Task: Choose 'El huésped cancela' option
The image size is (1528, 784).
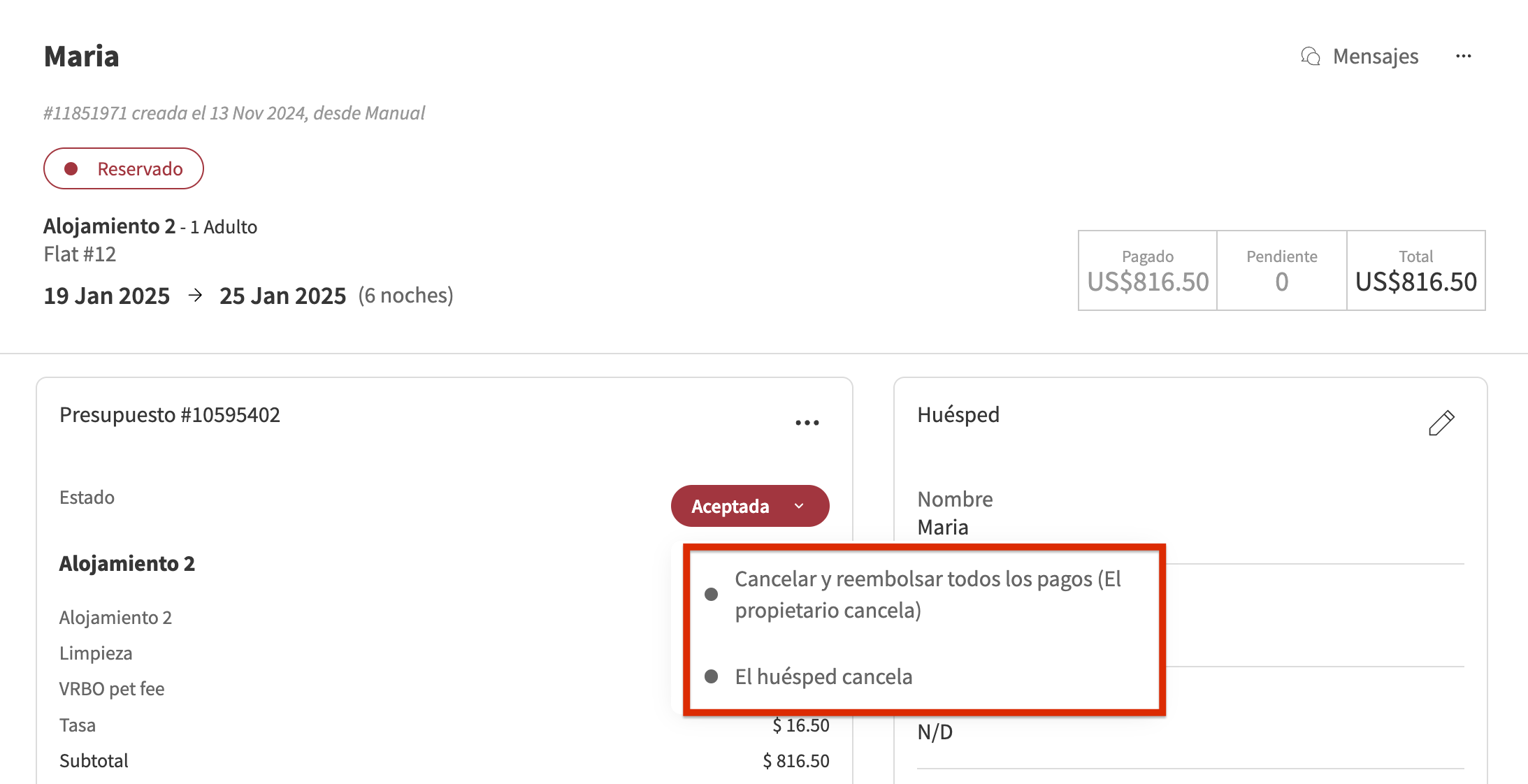Action: (823, 676)
